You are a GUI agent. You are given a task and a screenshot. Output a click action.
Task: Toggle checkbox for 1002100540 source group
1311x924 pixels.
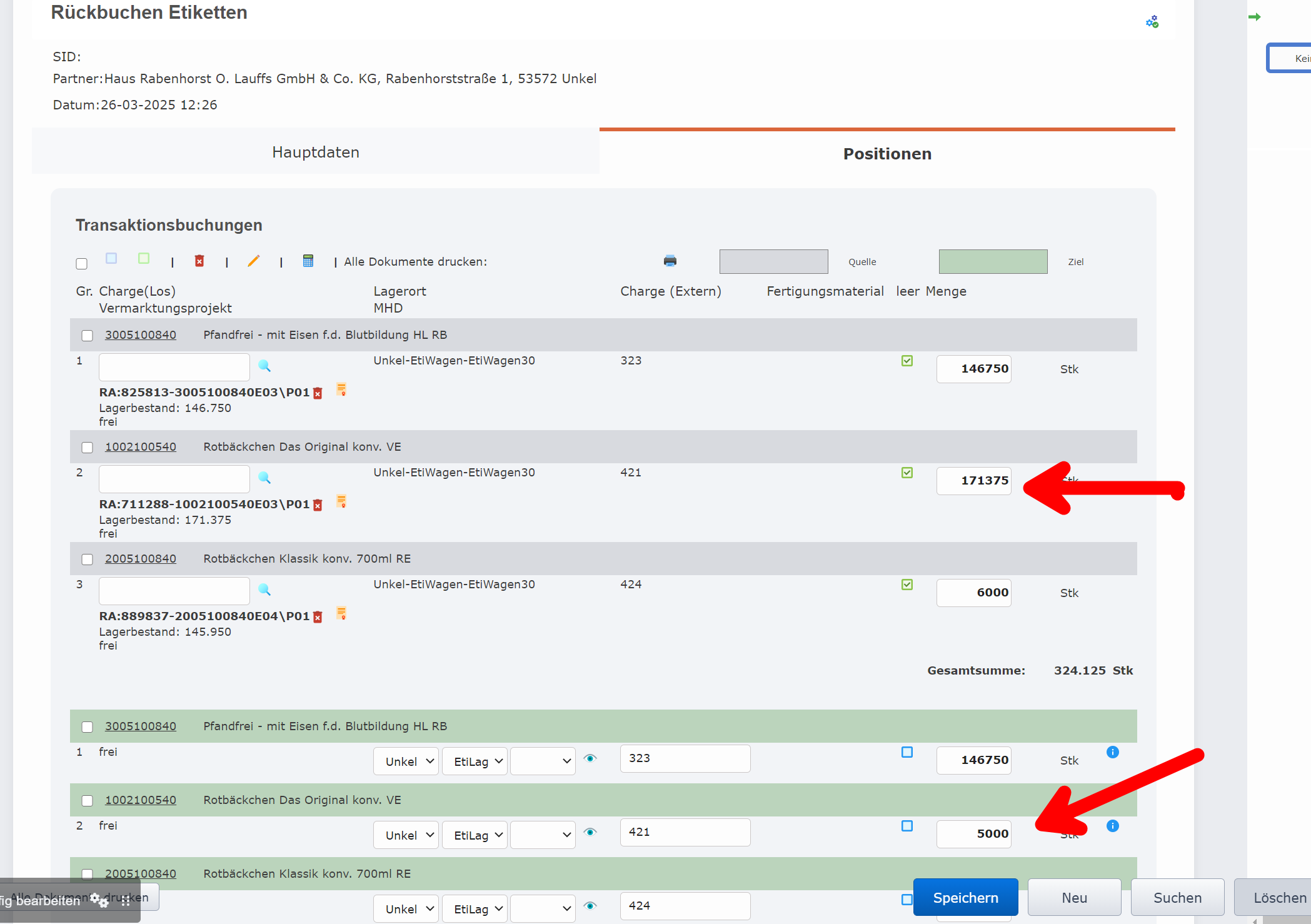[88, 448]
